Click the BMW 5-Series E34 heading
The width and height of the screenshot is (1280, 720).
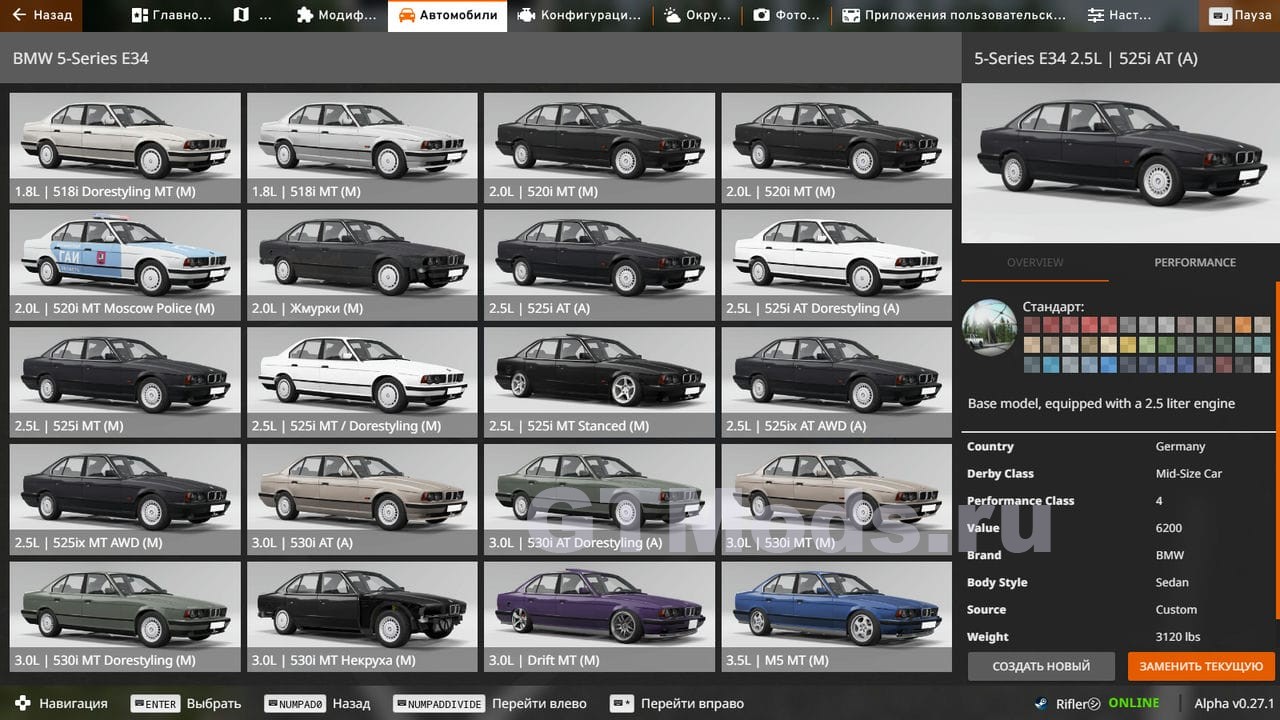click(80, 58)
